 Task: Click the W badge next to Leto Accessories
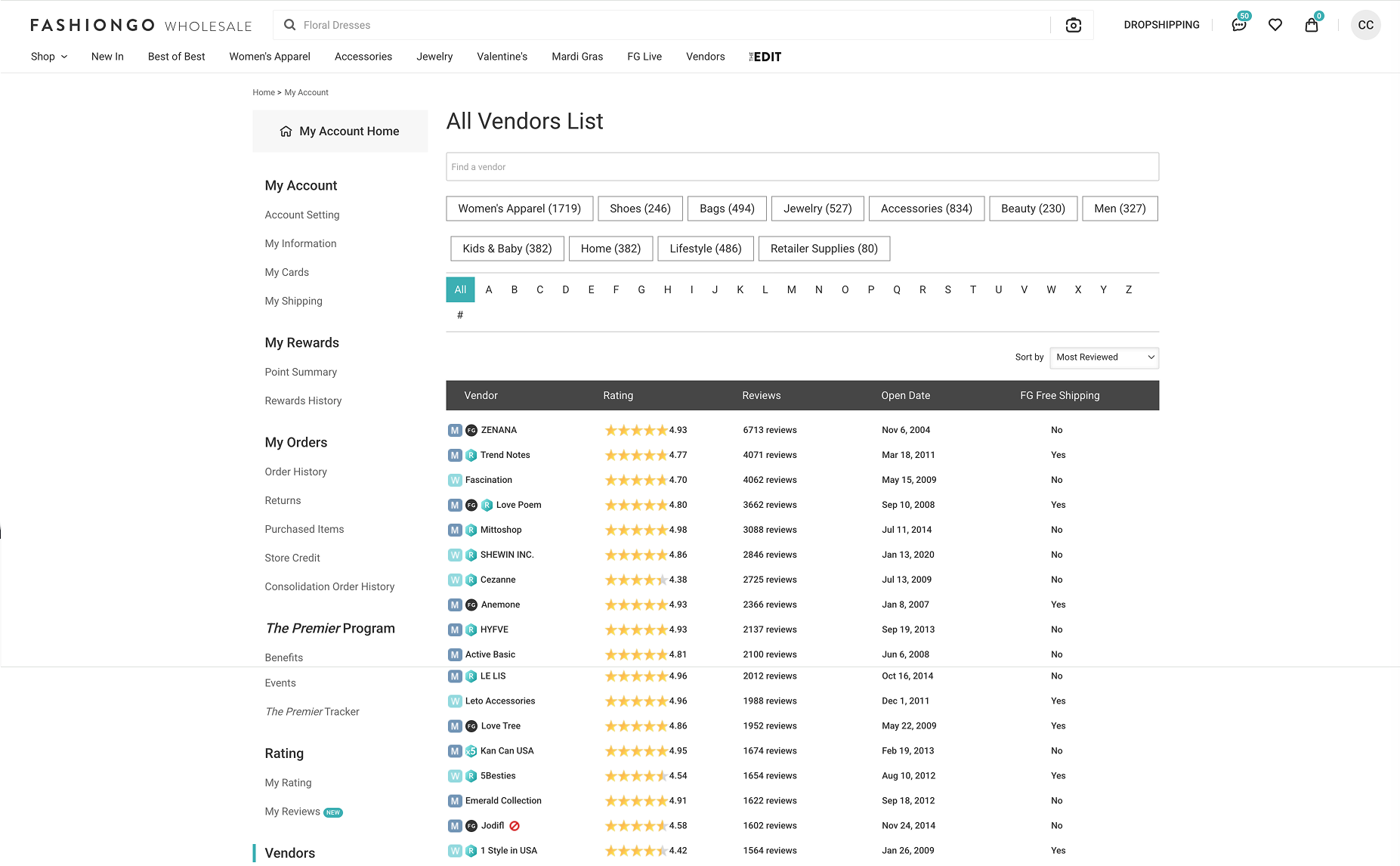tap(455, 701)
